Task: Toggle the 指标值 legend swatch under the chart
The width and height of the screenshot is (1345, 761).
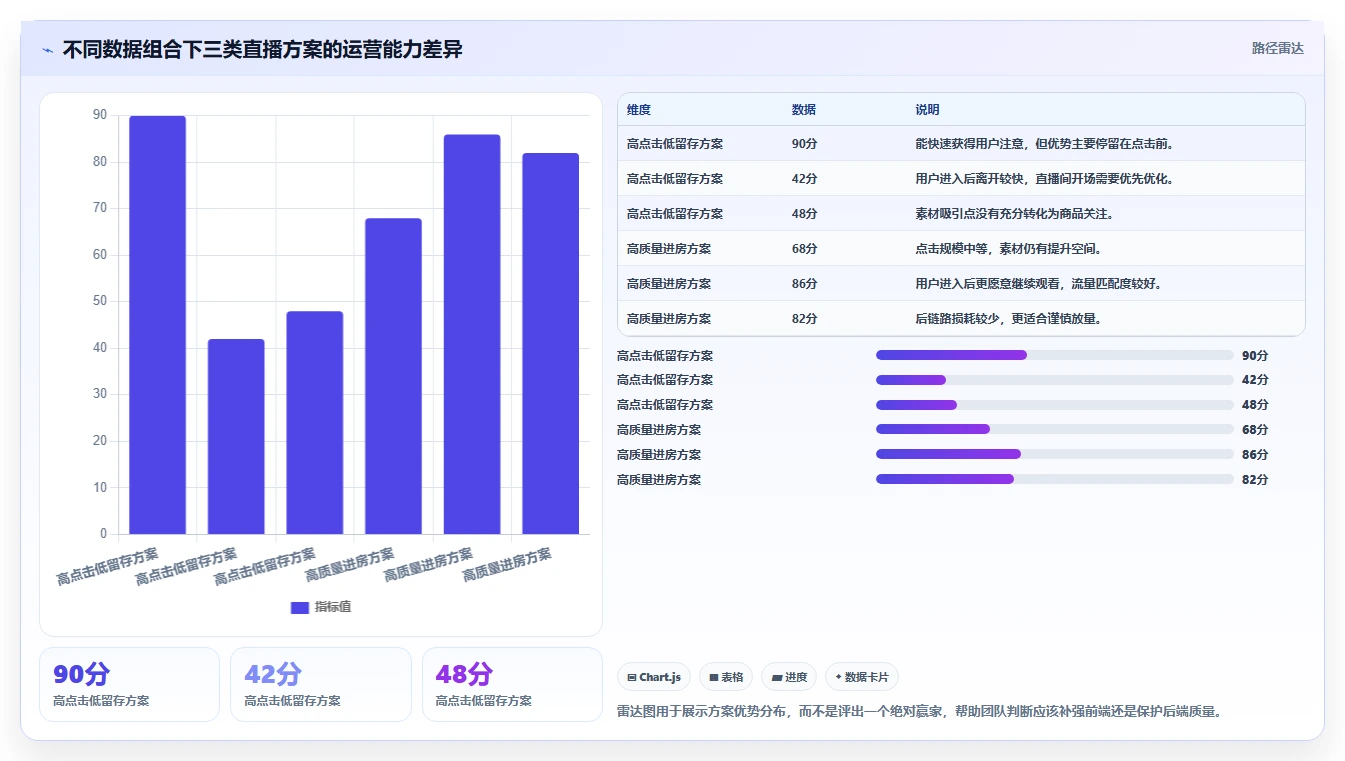Action: [x=299, y=607]
